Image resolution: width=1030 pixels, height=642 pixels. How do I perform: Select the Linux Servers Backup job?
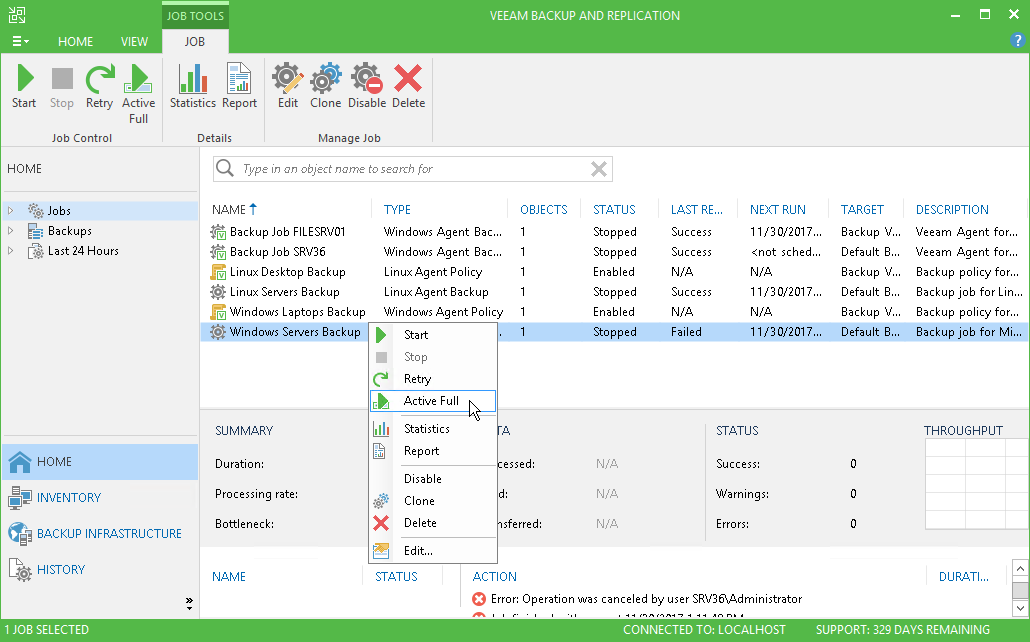(612, 292)
